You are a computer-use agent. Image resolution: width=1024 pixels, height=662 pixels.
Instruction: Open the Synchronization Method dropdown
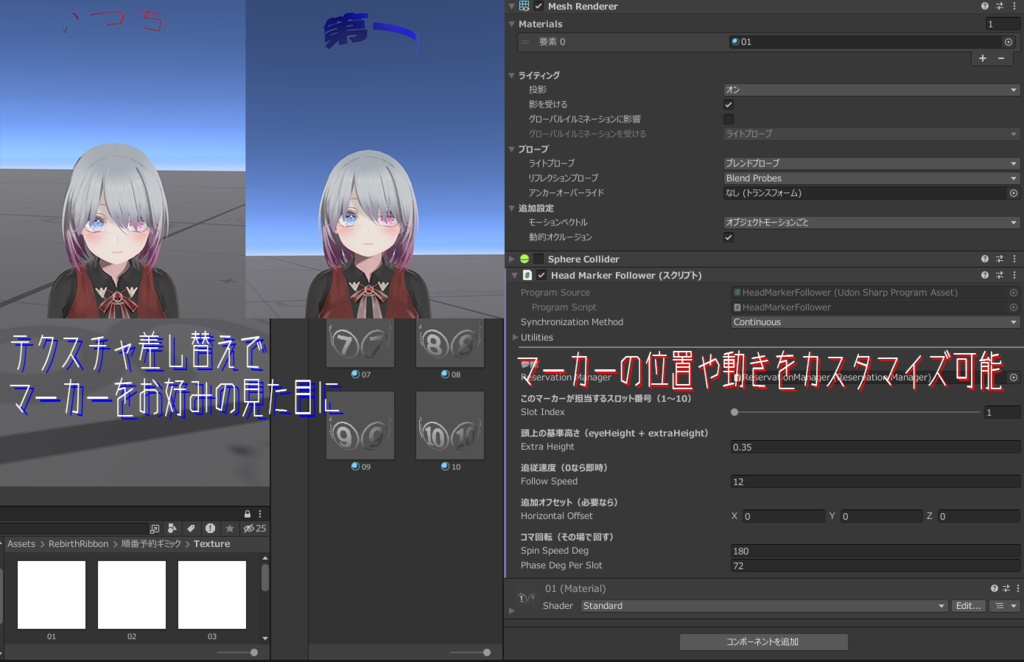coord(873,322)
